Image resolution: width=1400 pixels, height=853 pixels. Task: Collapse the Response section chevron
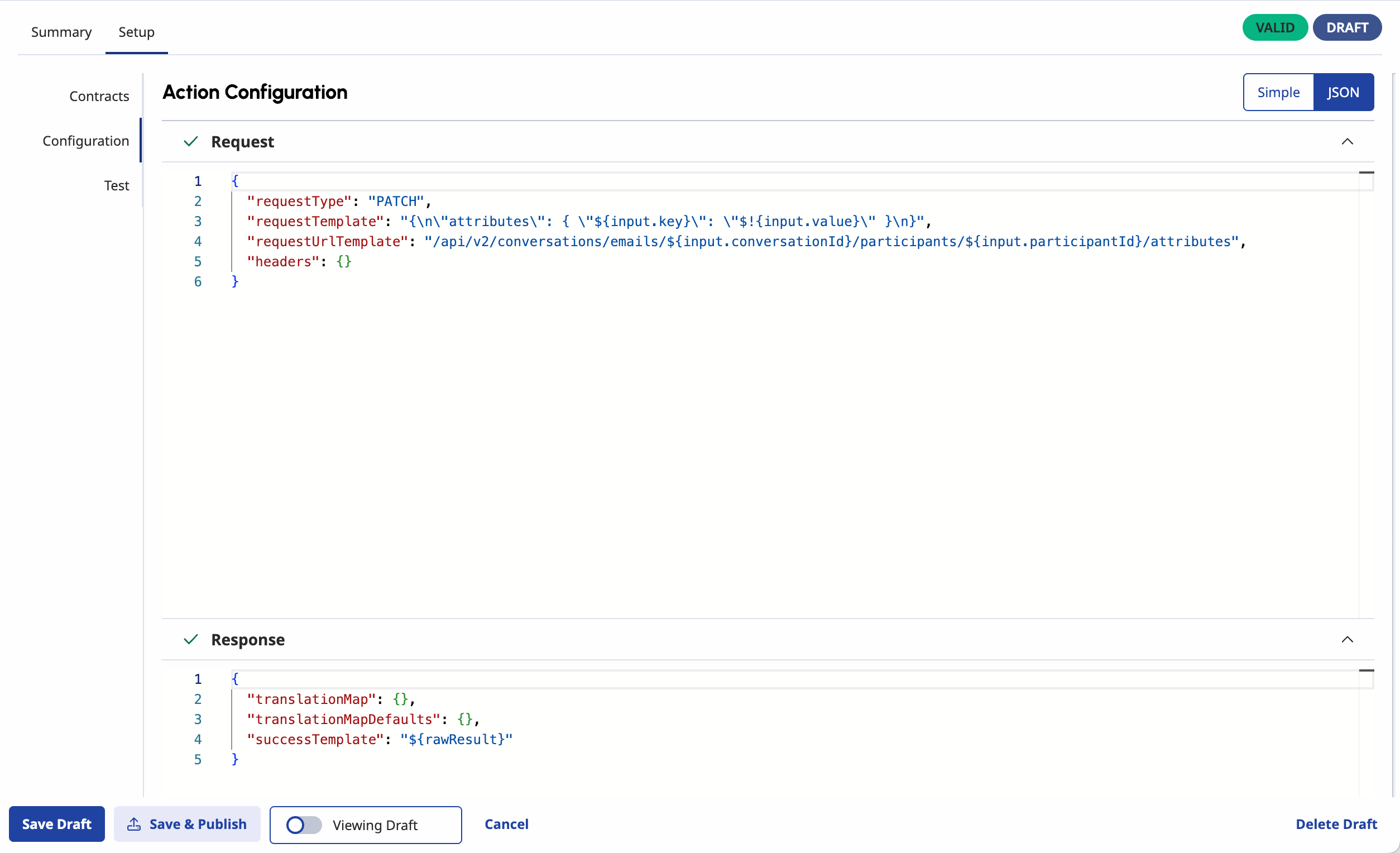tap(1346, 639)
